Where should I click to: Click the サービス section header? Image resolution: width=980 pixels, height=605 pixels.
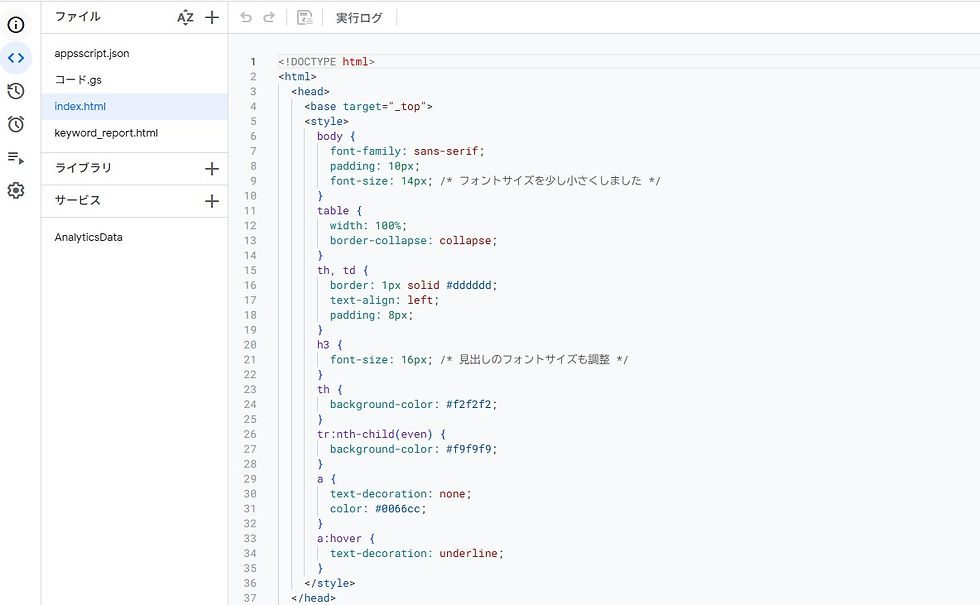click(x=78, y=201)
